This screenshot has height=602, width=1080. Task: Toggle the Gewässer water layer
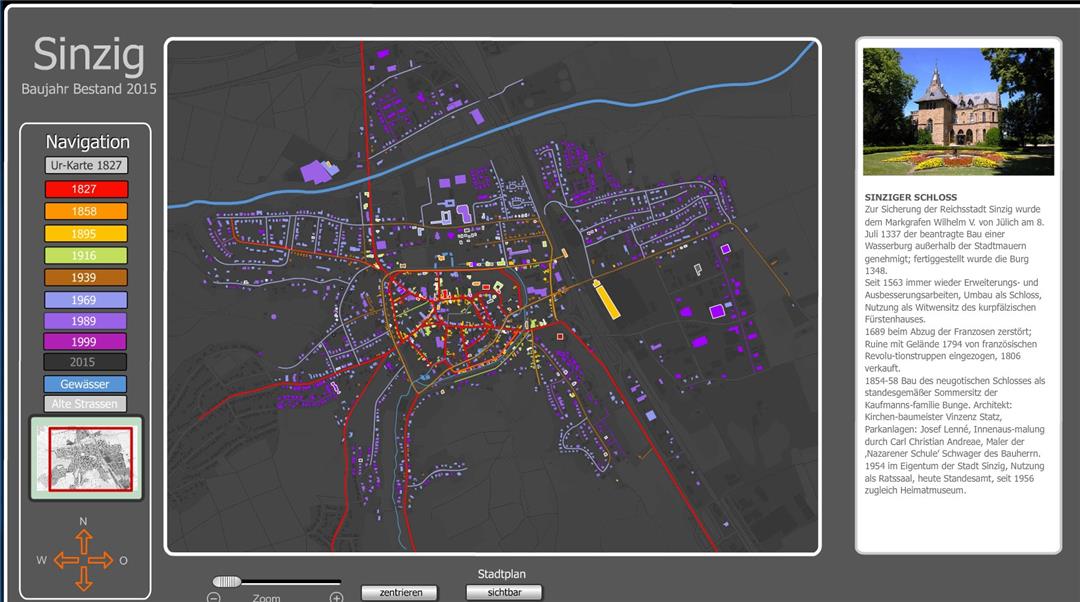[85, 384]
